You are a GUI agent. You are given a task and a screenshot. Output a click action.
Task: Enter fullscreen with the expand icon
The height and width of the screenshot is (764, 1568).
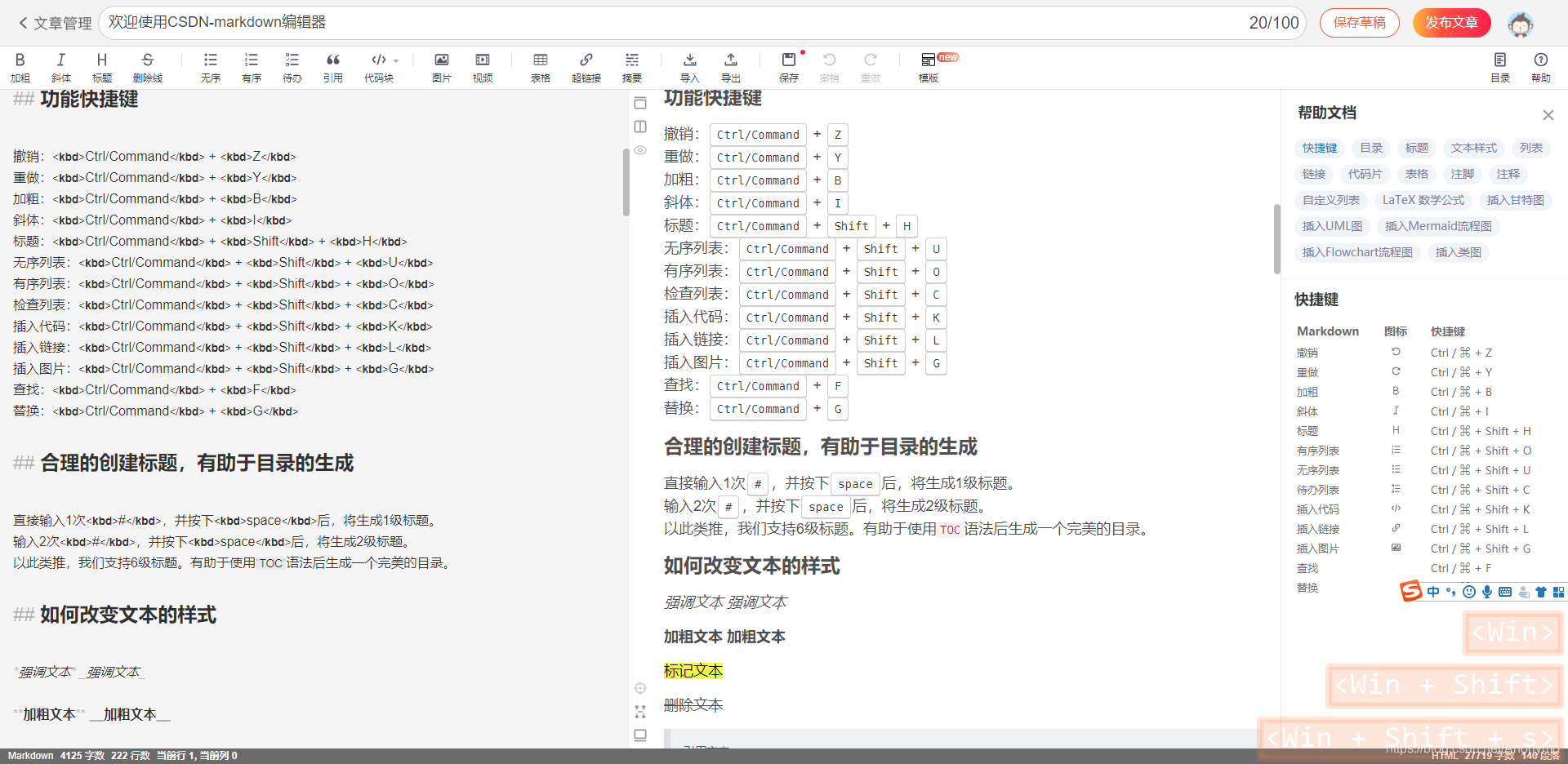tap(640, 712)
